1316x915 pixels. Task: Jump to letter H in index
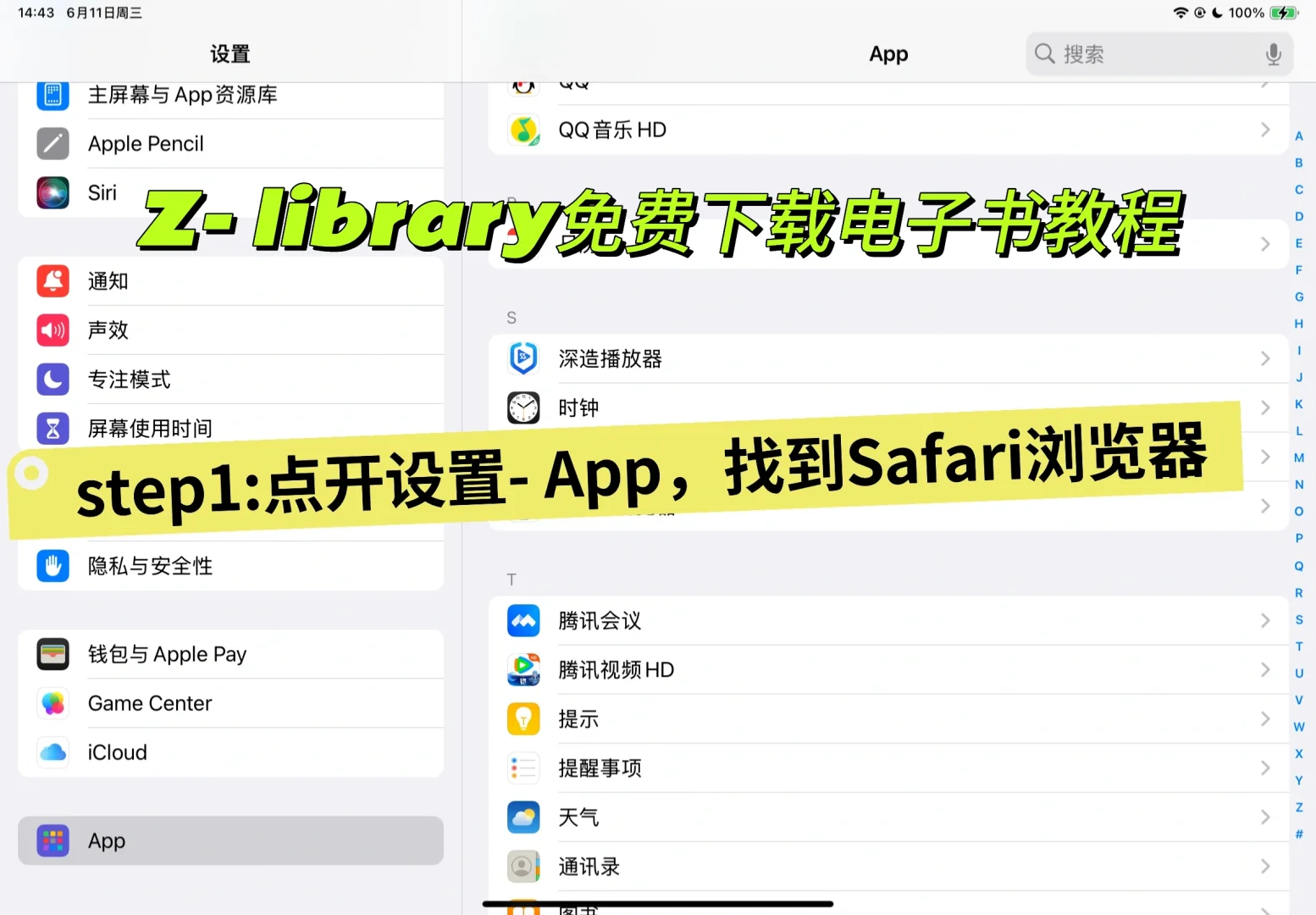pyautogui.click(x=1299, y=324)
